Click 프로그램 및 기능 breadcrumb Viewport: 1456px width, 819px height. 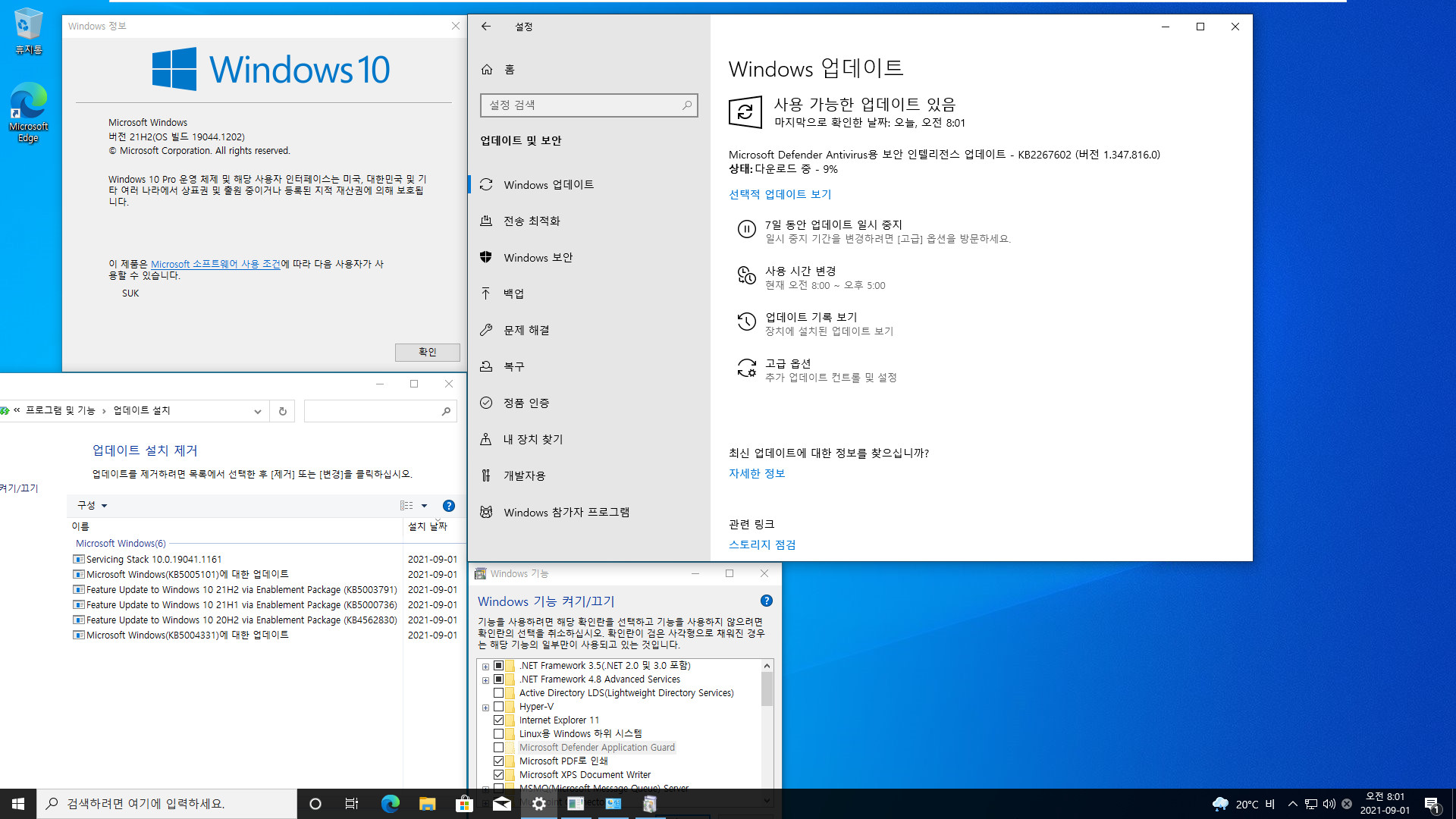click(x=61, y=410)
